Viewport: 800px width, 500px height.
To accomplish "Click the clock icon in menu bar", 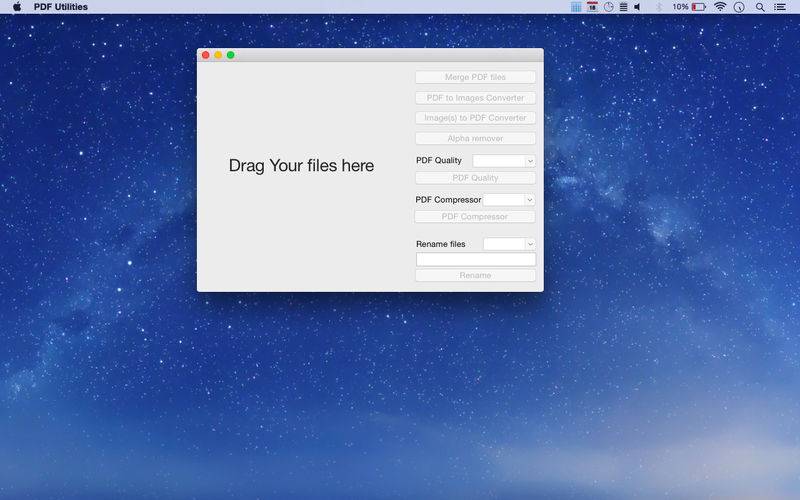I will [x=739, y=7].
